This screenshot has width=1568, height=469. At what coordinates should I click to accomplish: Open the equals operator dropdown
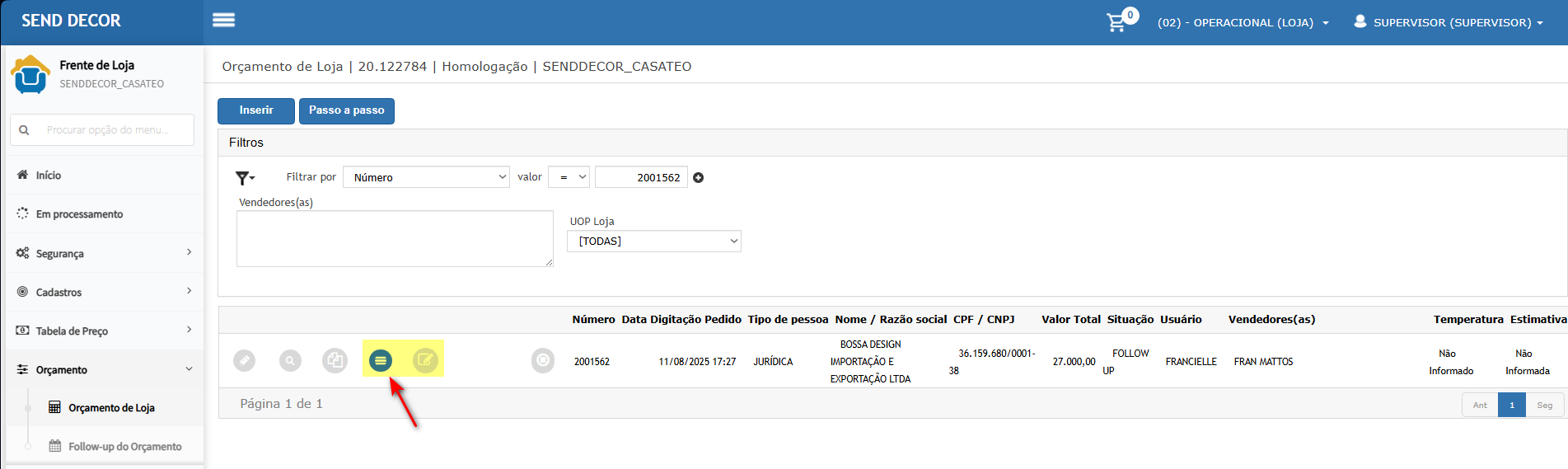[569, 177]
